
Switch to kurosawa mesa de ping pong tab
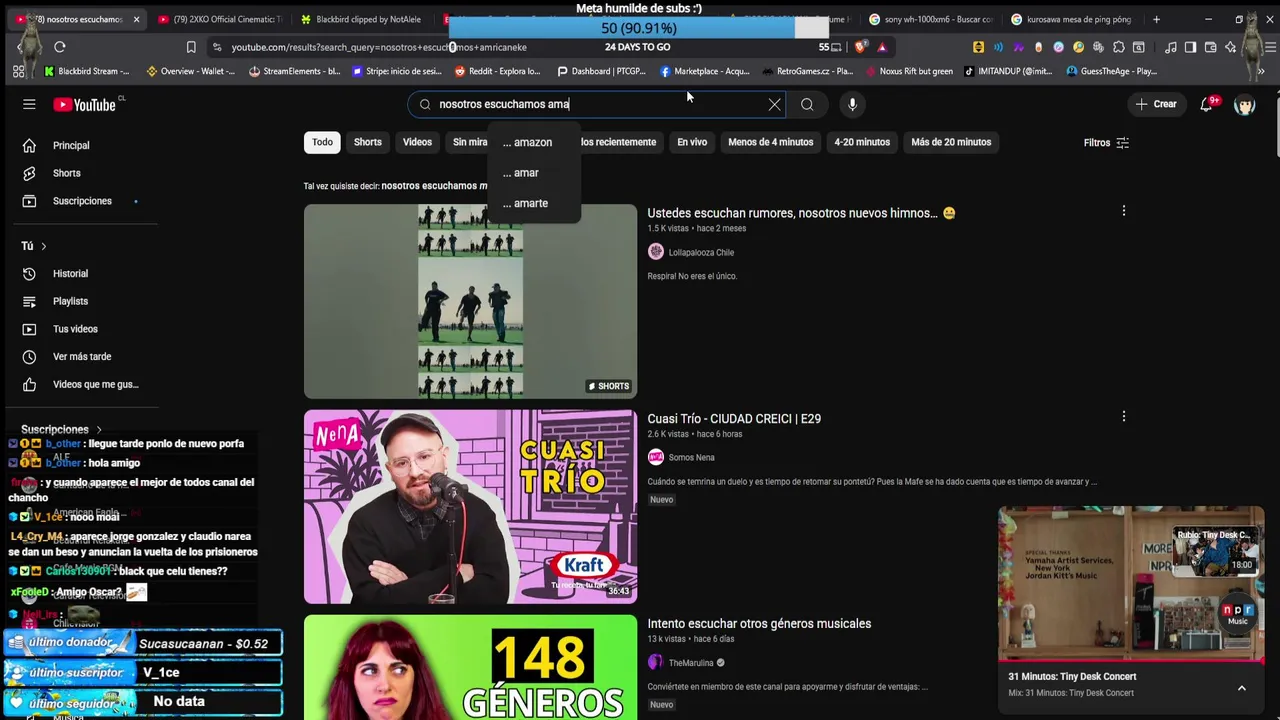pyautogui.click(x=1073, y=19)
